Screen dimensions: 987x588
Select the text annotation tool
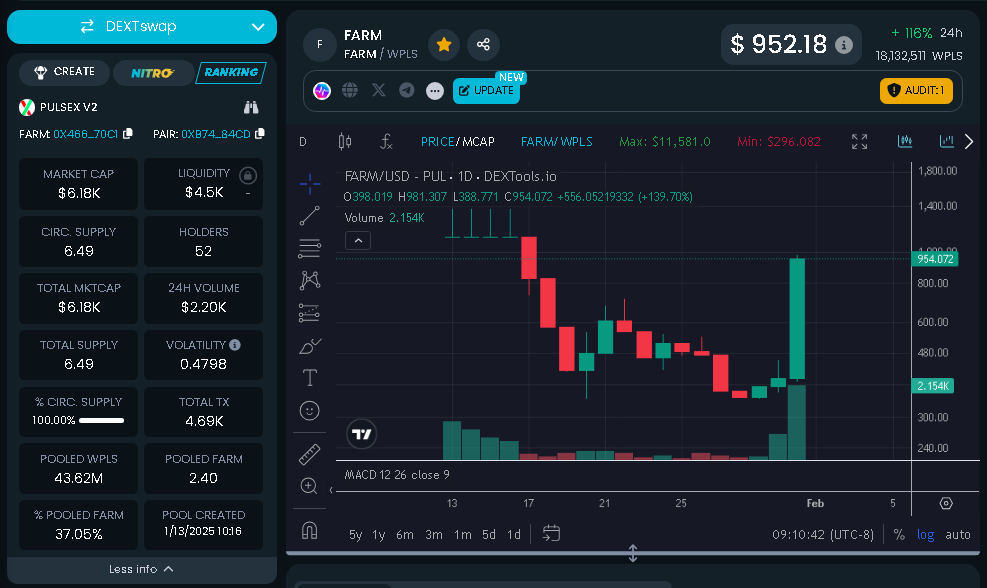coord(309,378)
